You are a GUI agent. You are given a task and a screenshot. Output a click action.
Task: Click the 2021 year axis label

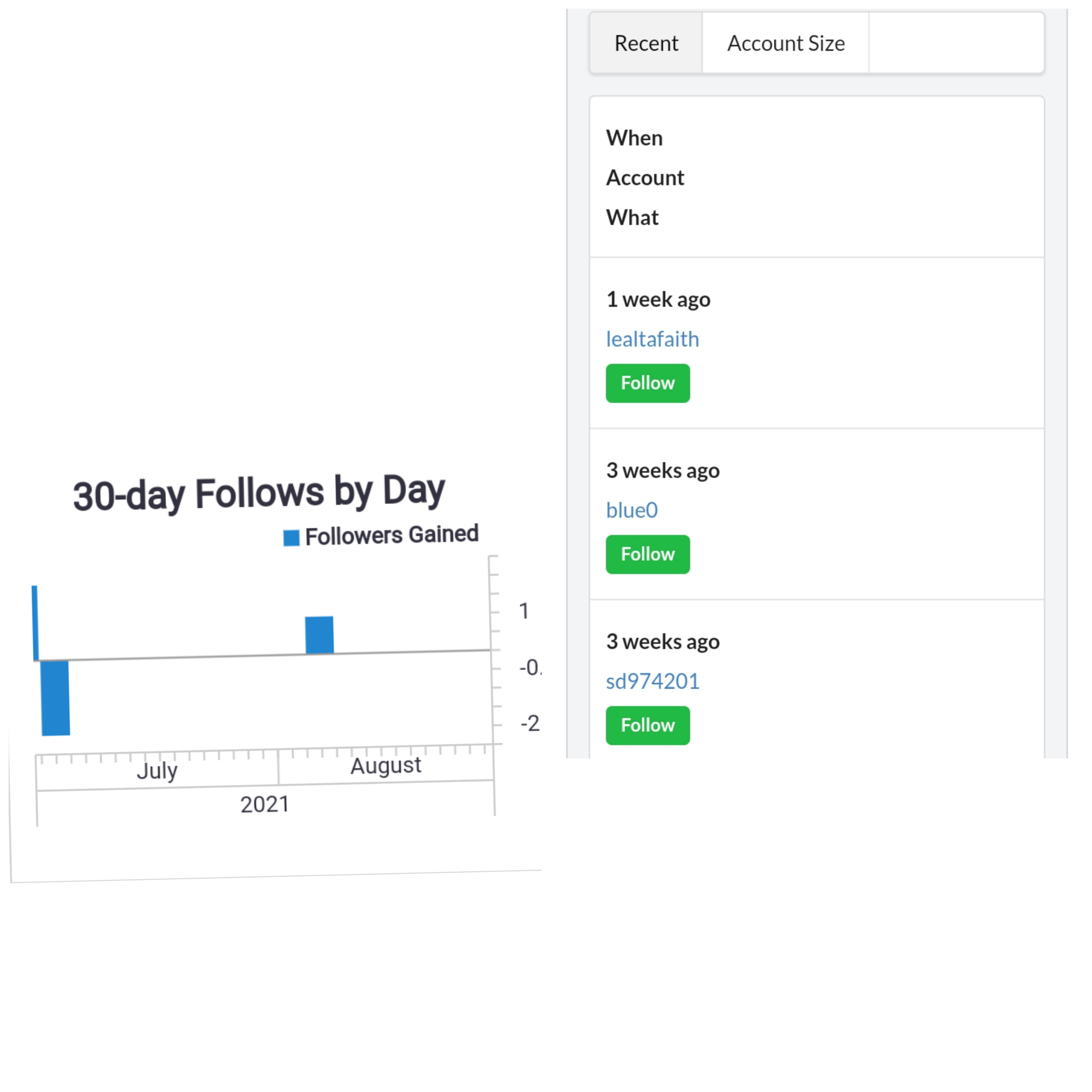tap(264, 804)
